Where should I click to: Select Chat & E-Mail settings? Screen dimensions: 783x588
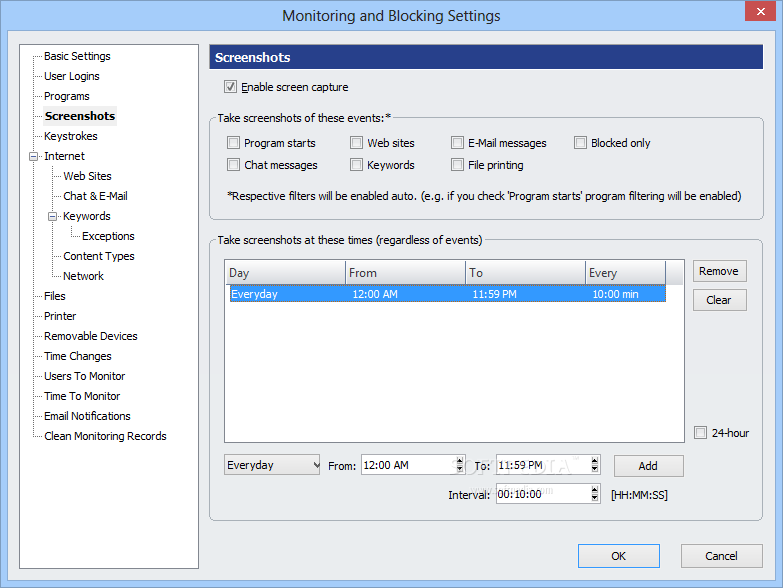tap(95, 196)
